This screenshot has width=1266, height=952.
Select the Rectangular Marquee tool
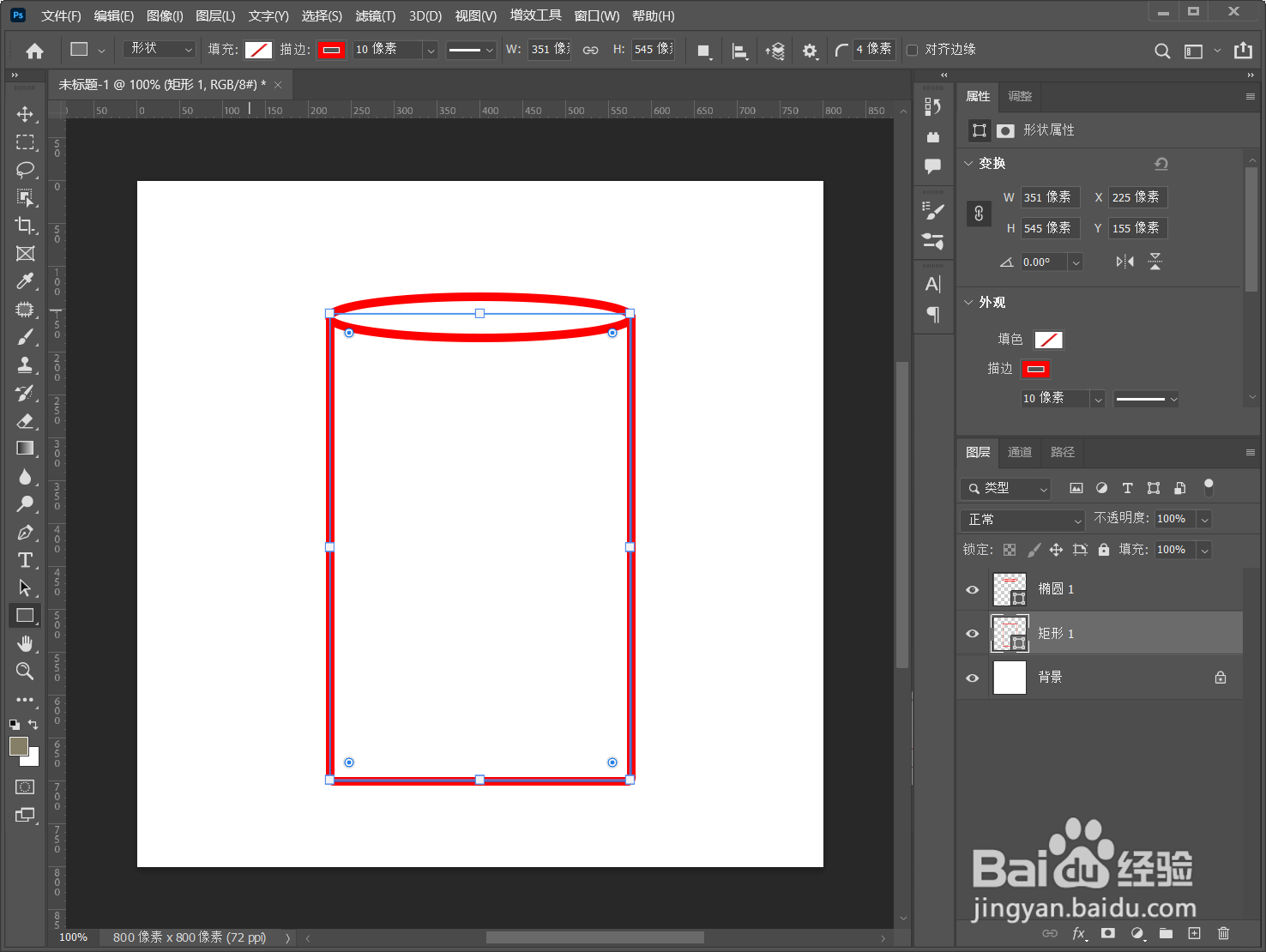(25, 142)
